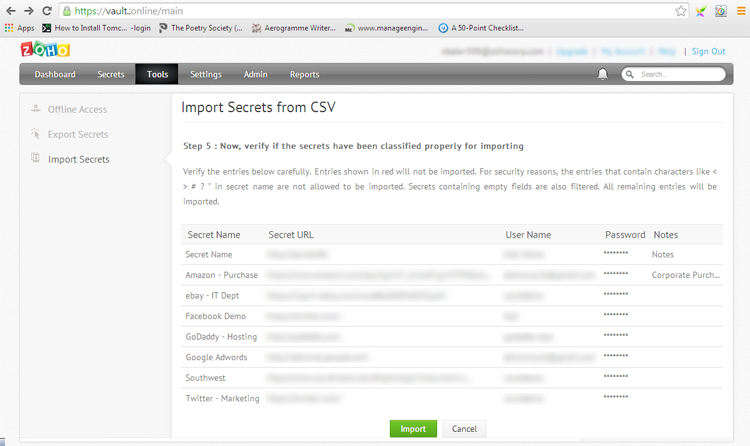750x446 pixels.
Task: Bookmark this page with the star icon
Action: [681, 11]
